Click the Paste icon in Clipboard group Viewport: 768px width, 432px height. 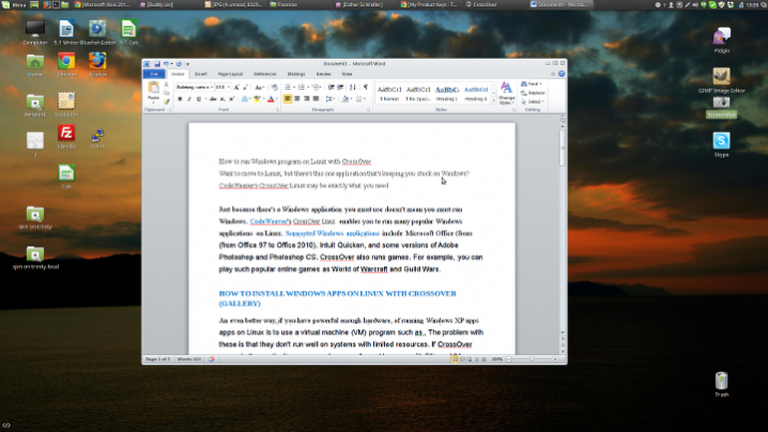point(154,92)
